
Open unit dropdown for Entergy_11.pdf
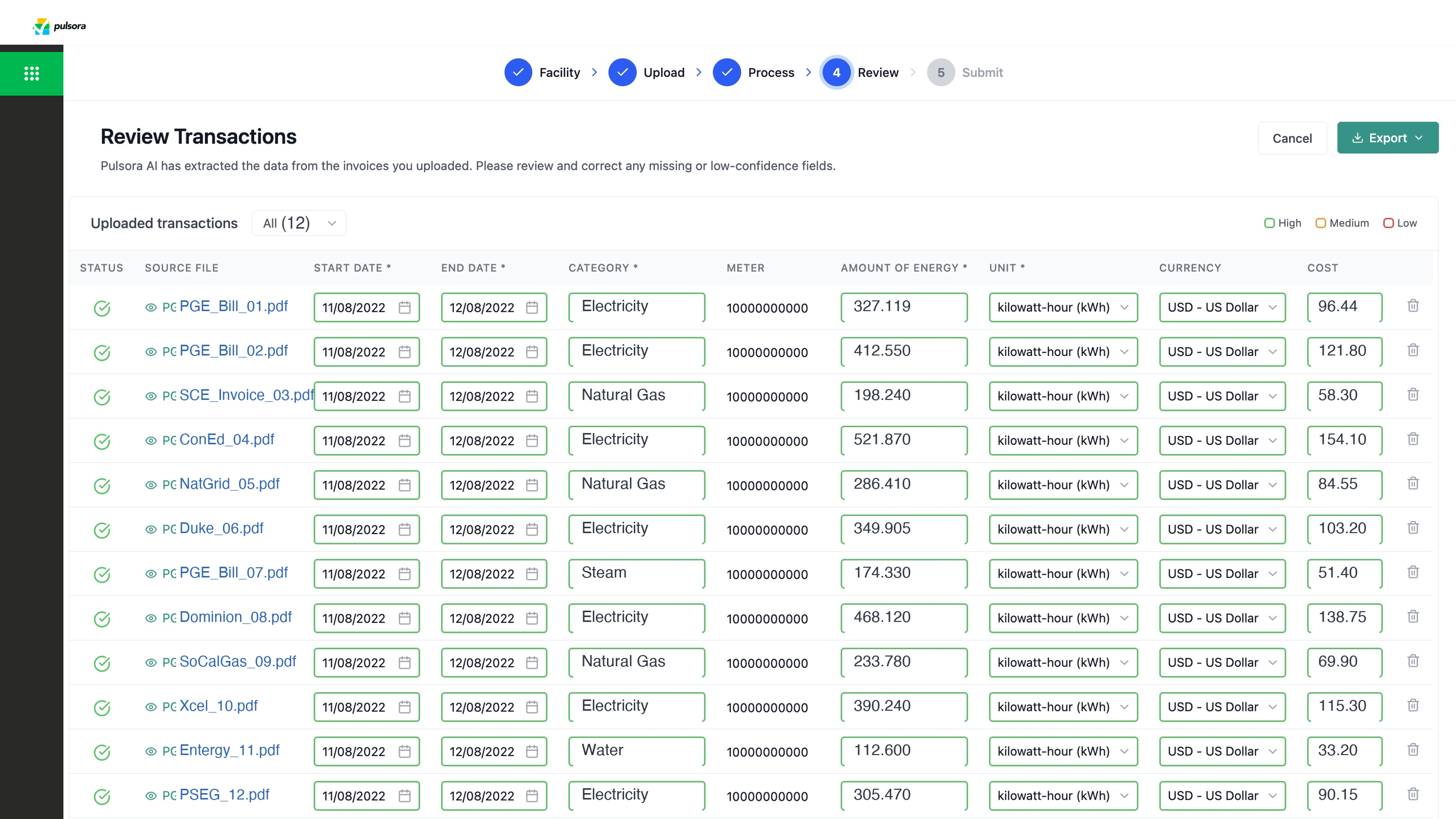(x=1063, y=751)
